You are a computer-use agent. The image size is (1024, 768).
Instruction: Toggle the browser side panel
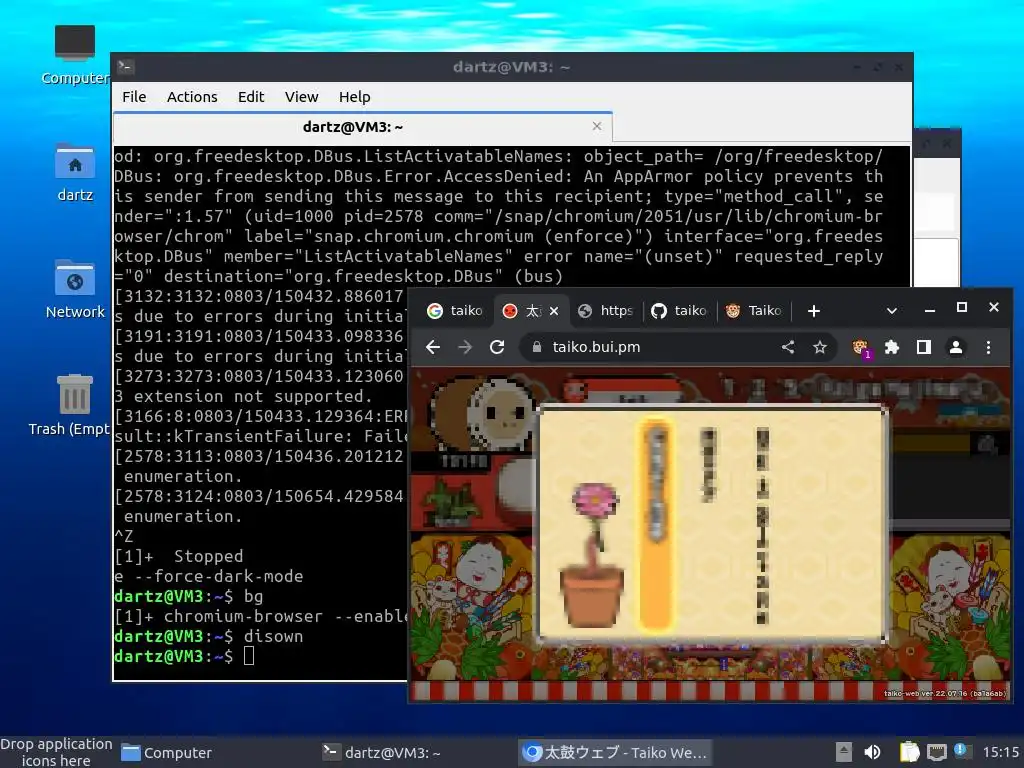(x=923, y=347)
